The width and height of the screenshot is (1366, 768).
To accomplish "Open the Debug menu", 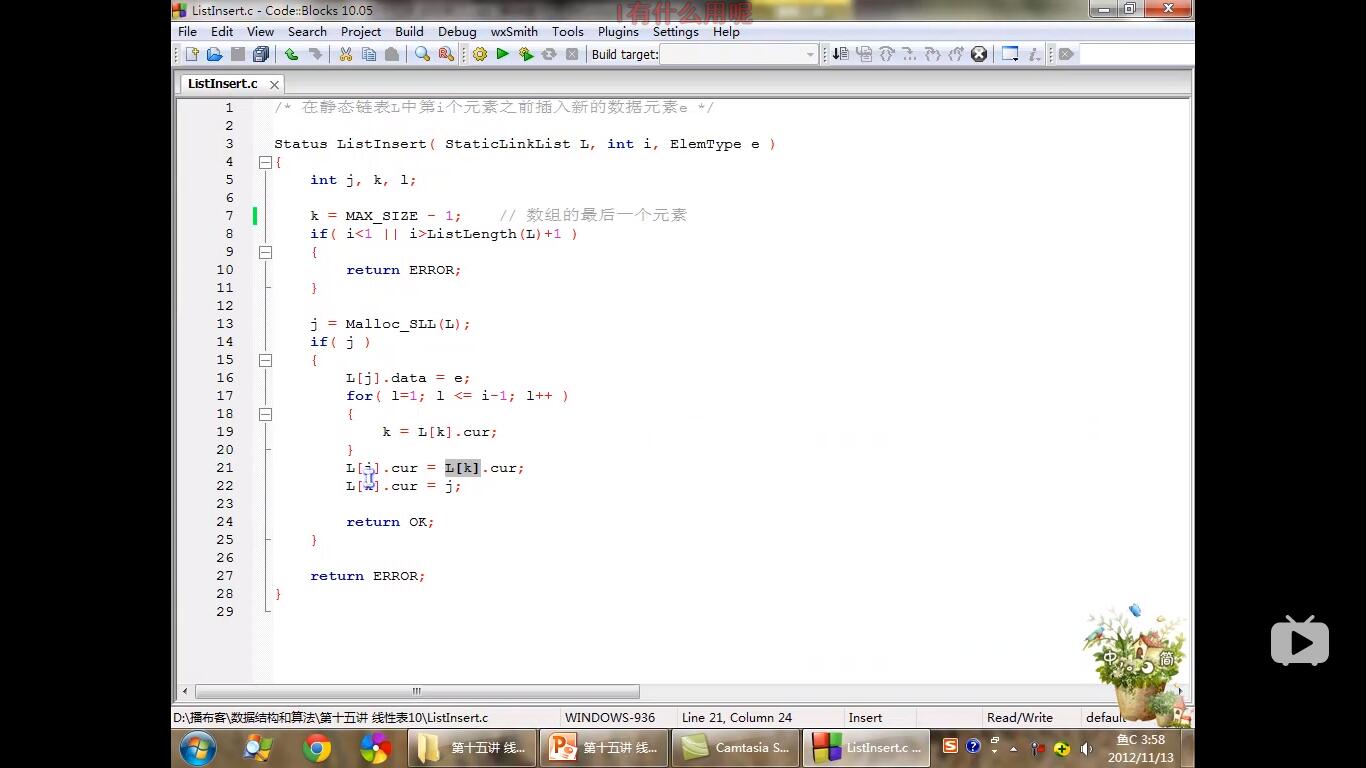I will (x=457, y=31).
